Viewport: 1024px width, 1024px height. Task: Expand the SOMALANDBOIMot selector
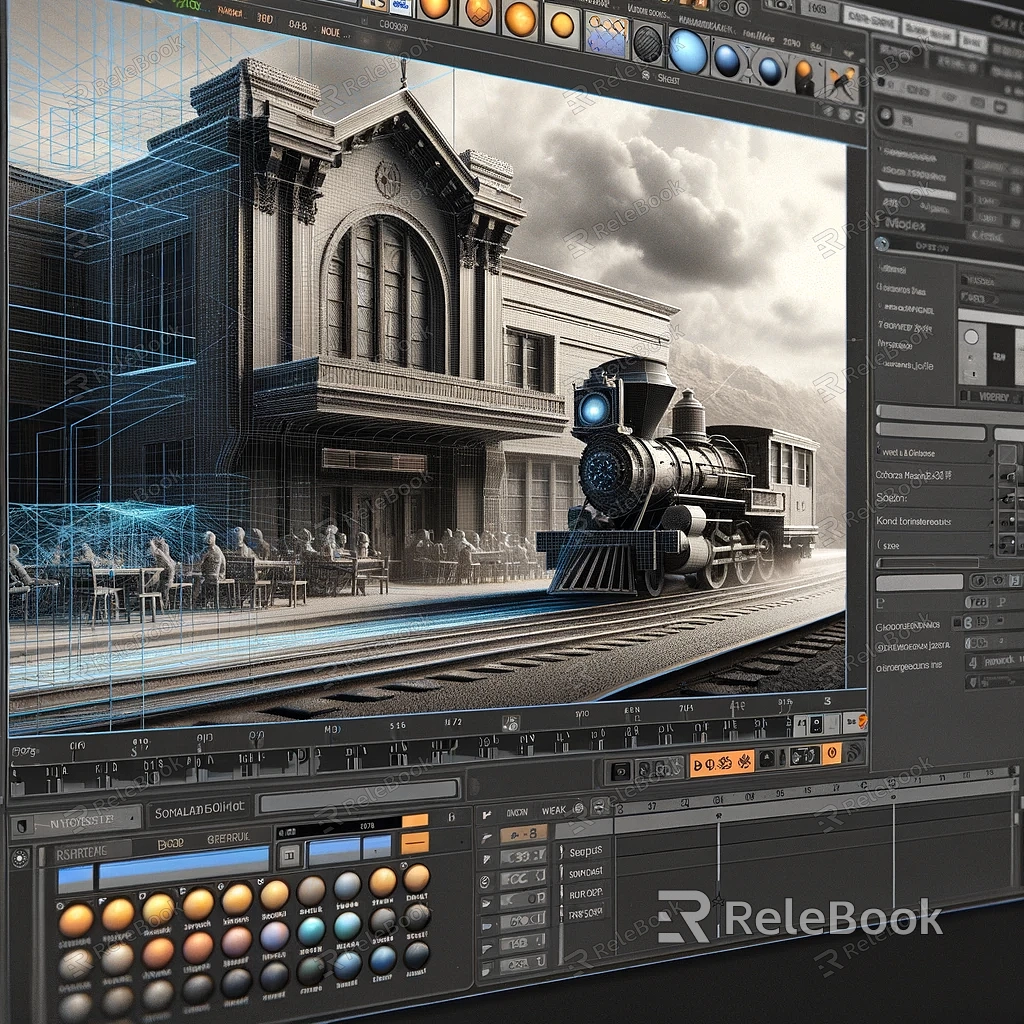coord(199,813)
